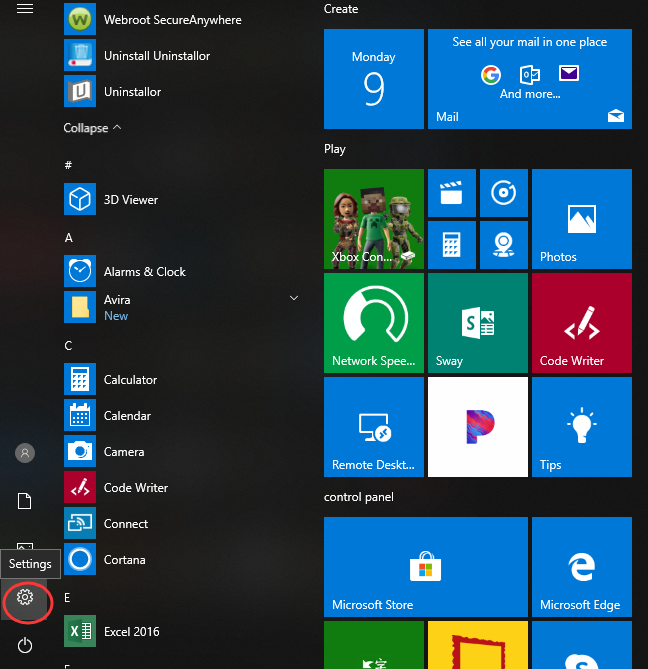Screen dimensions: 648x669
Task: Collapse the recently added list
Action: pos(92,128)
